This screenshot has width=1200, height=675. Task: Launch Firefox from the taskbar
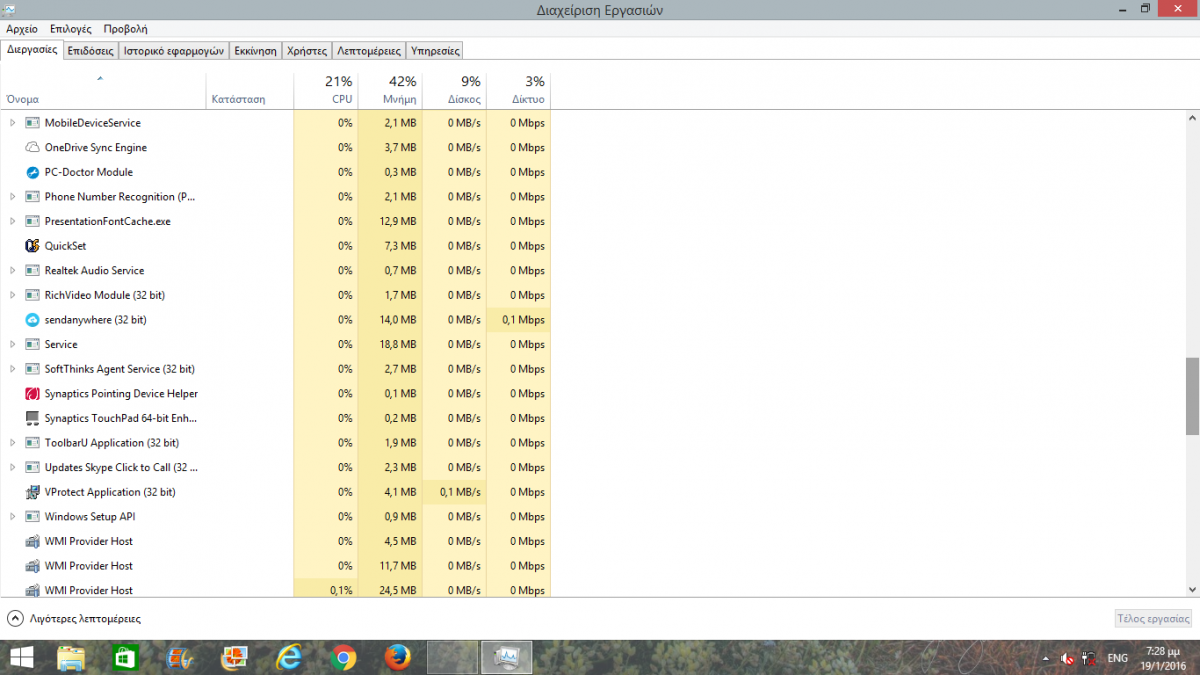click(398, 657)
